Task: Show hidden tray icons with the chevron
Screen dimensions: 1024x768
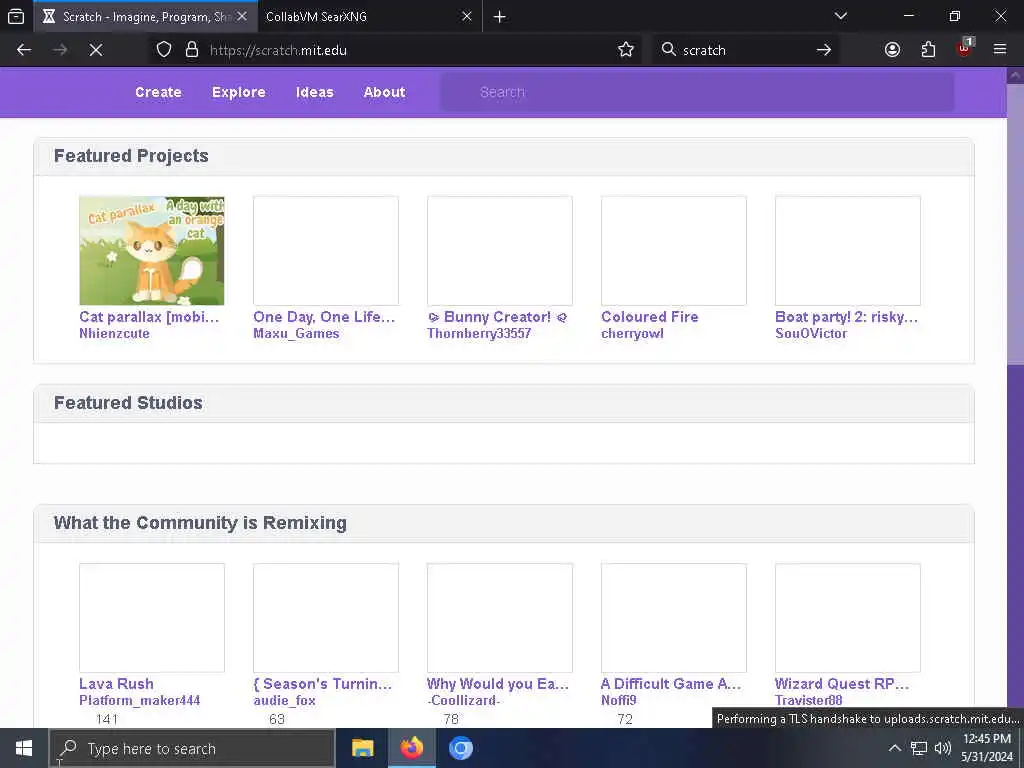Action: pyautogui.click(x=895, y=748)
